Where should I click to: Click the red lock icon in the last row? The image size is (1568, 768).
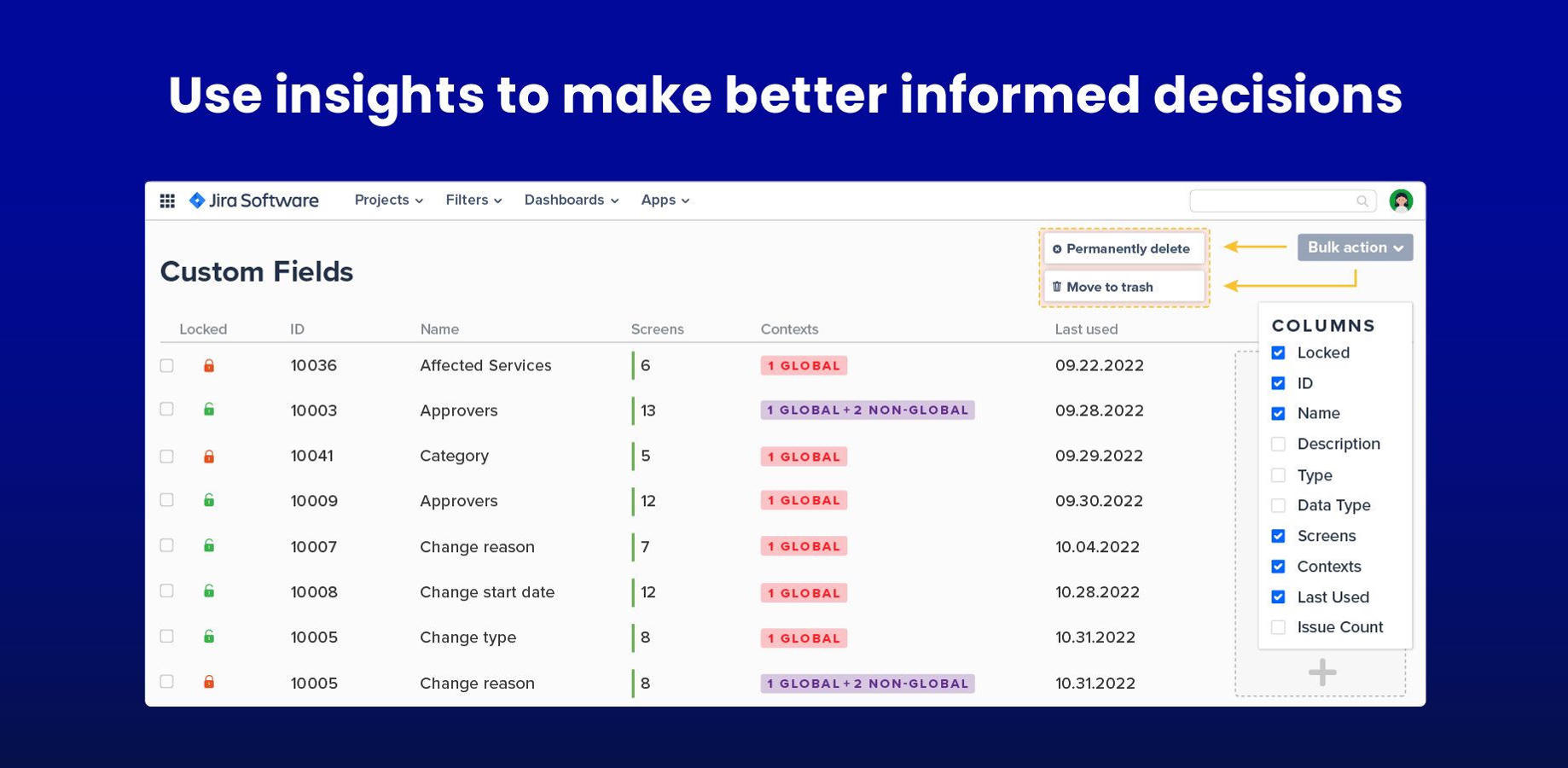[x=209, y=682]
